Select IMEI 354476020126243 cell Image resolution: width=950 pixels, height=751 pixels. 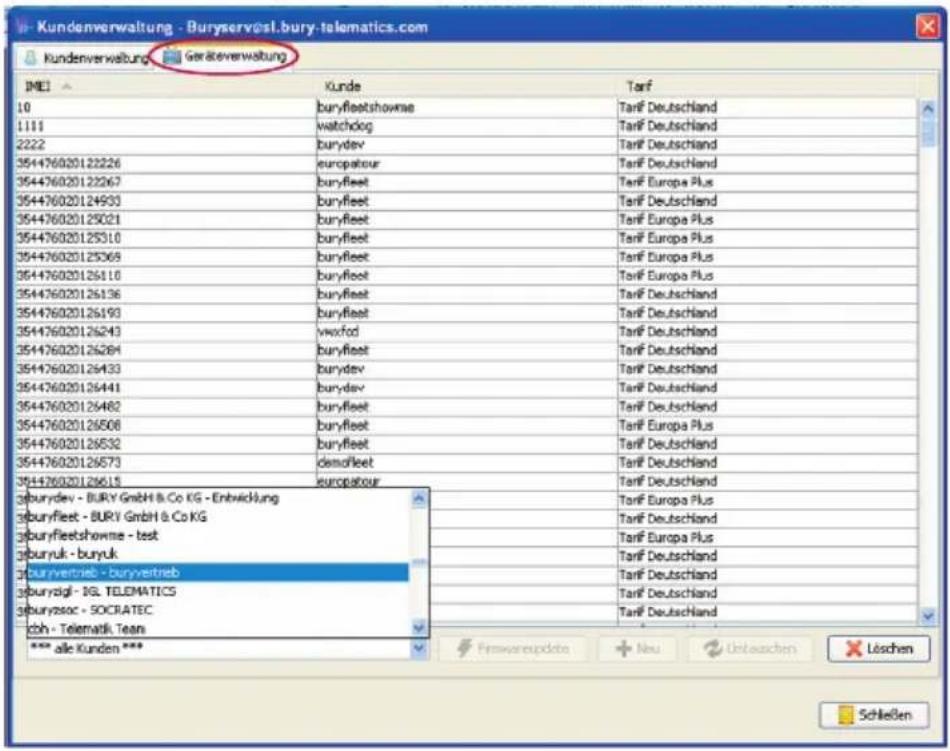166,331
